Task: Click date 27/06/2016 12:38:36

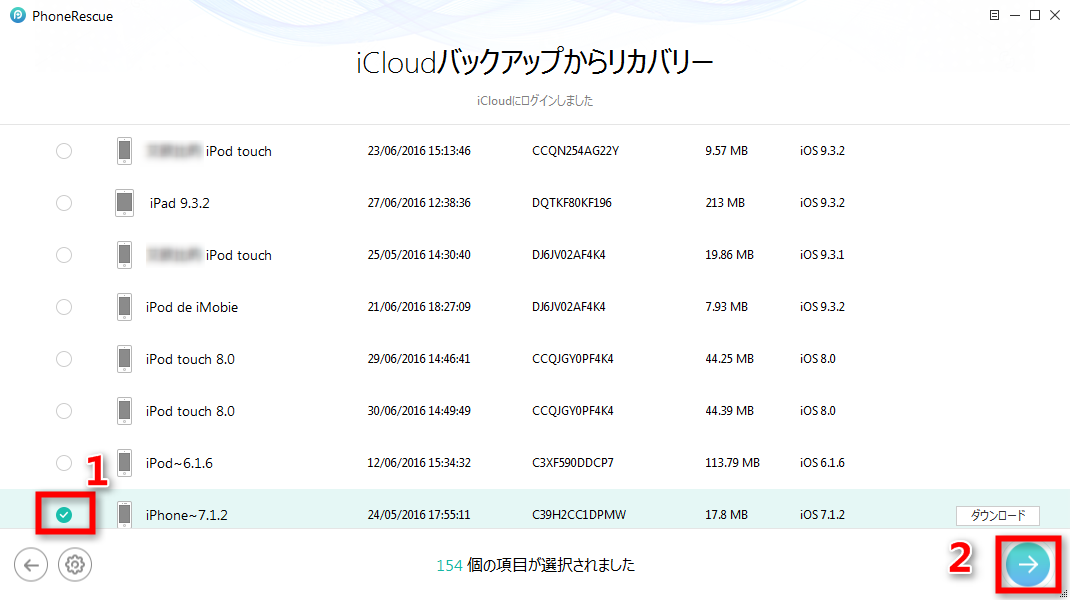Action: 419,203
